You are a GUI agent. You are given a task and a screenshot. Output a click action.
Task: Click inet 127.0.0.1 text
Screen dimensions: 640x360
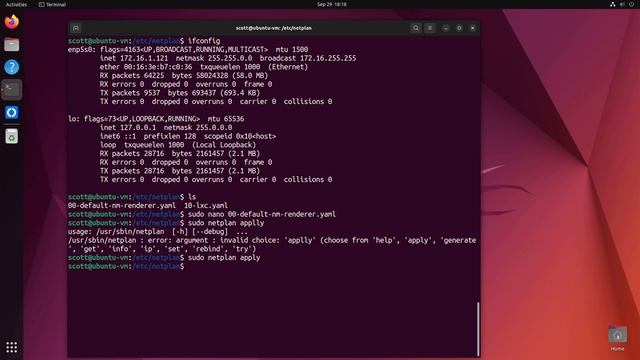[x=128, y=127]
